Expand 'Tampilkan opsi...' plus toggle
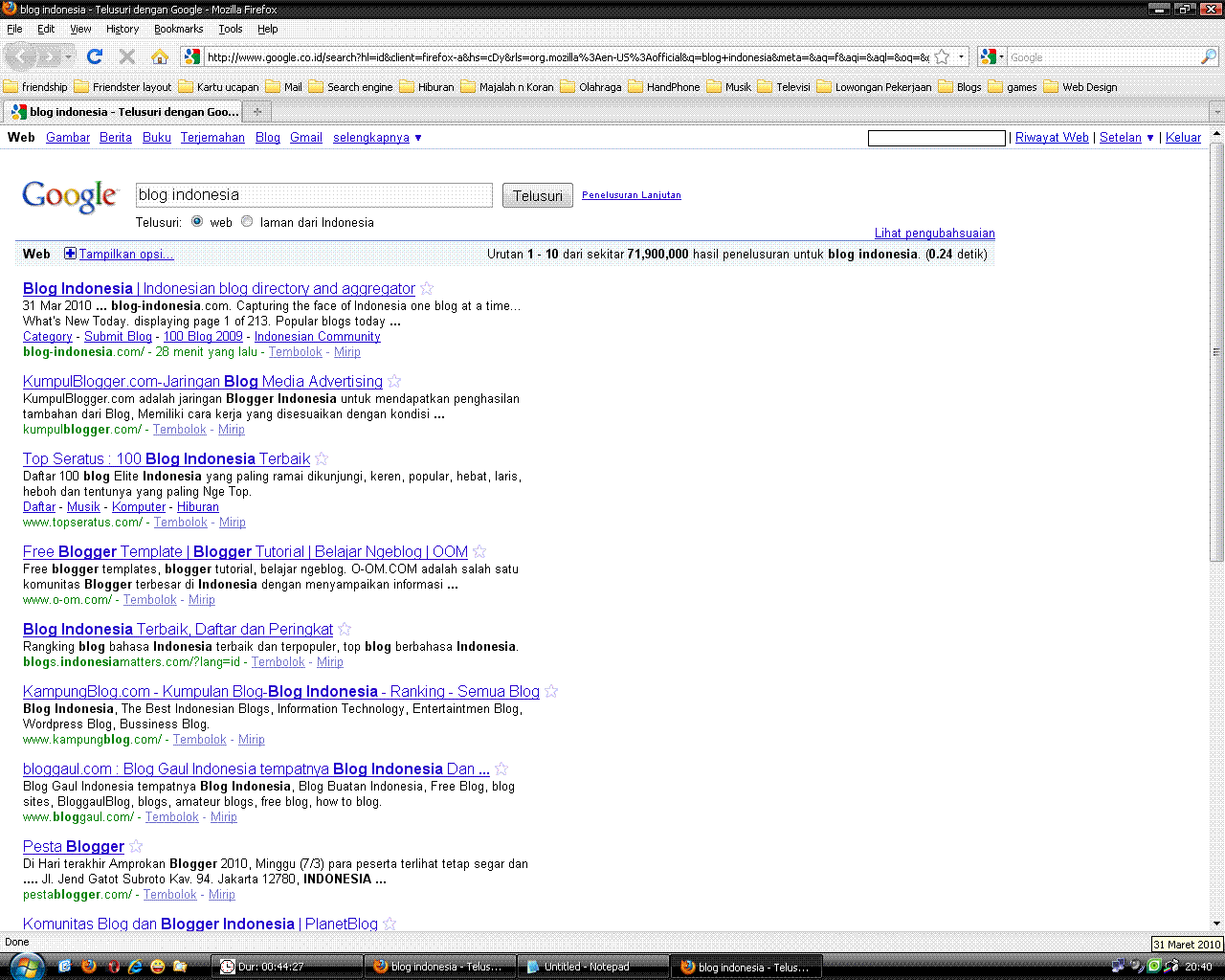Viewport: 1225px width, 980px height. pos(70,254)
